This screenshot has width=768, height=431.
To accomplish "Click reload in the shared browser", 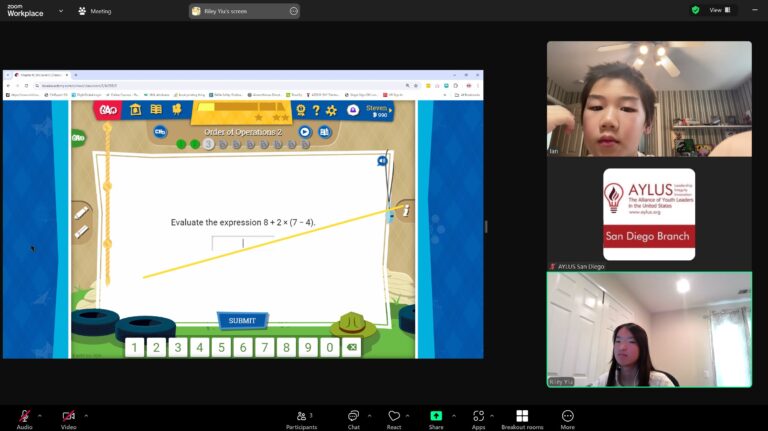I will [26, 85].
